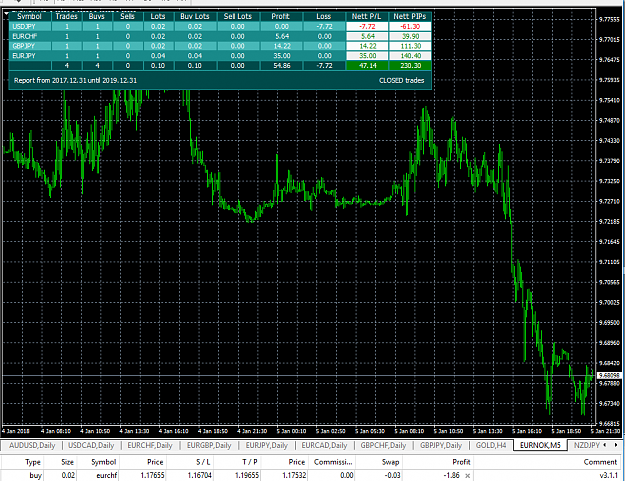Select the active EURNOK,M5 chart tab
Screen dimensions: 625x481
540,445
